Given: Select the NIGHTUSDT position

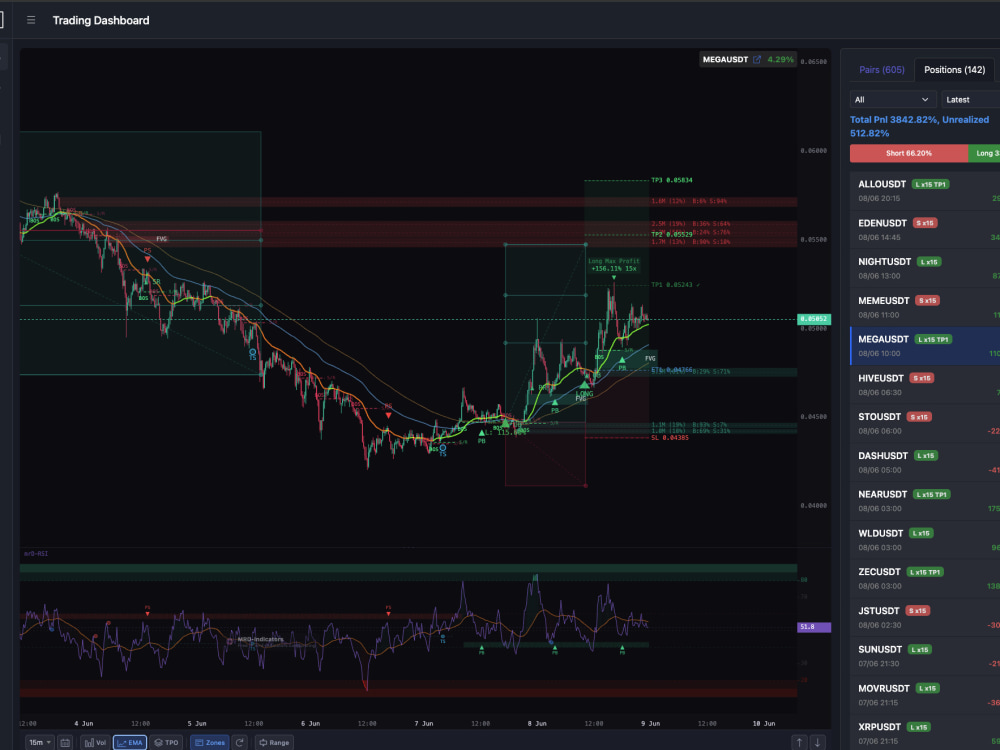Looking at the screenshot, I should (925, 268).
